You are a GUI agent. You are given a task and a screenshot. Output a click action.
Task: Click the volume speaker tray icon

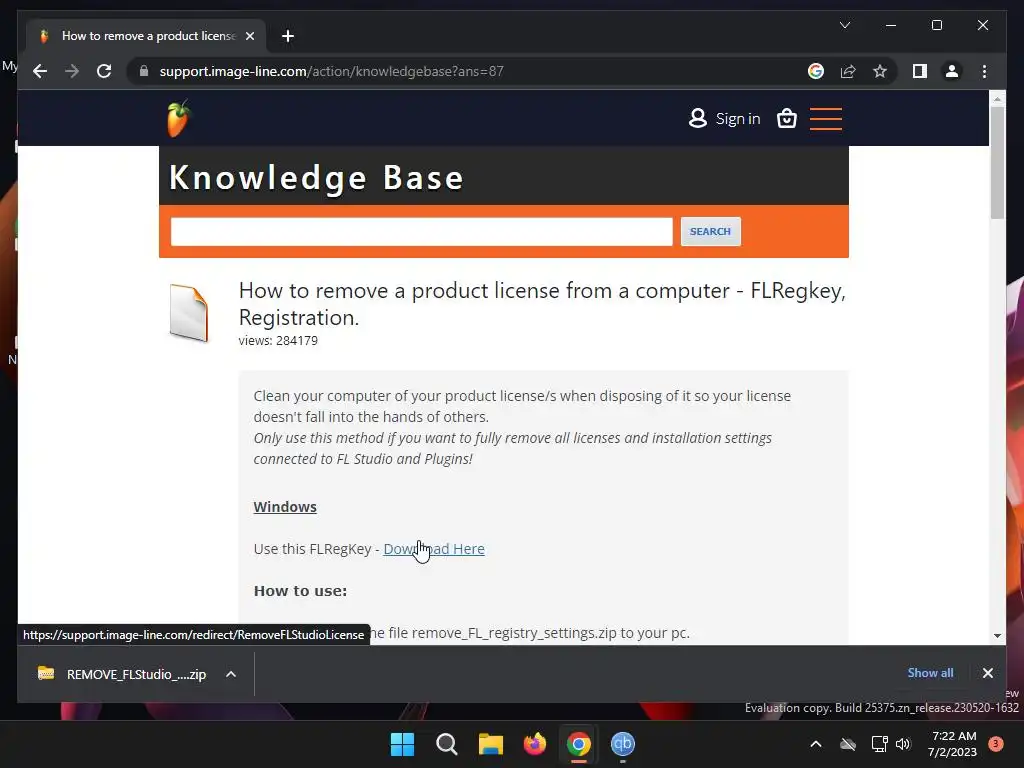903,744
